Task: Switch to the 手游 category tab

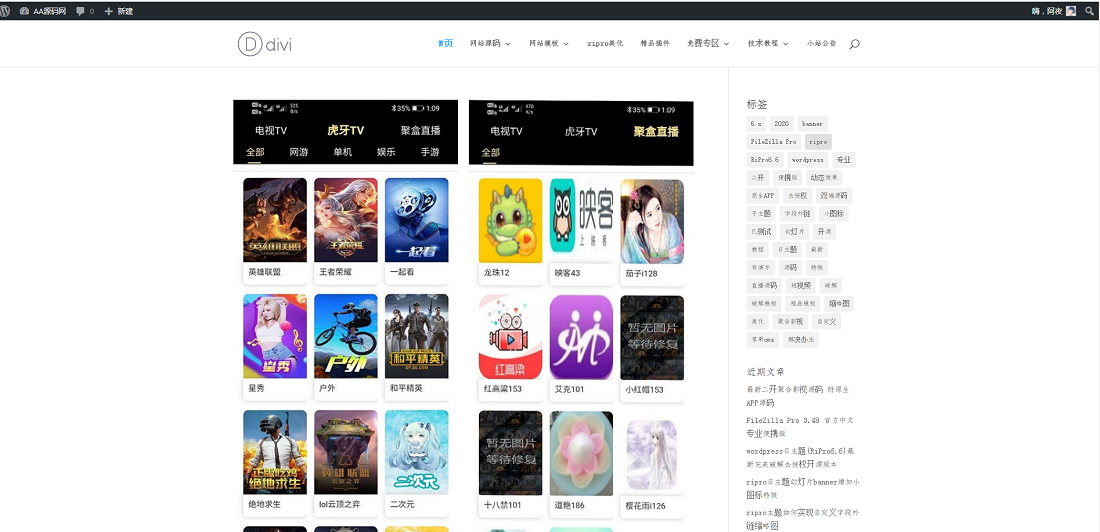Action: coord(430,152)
